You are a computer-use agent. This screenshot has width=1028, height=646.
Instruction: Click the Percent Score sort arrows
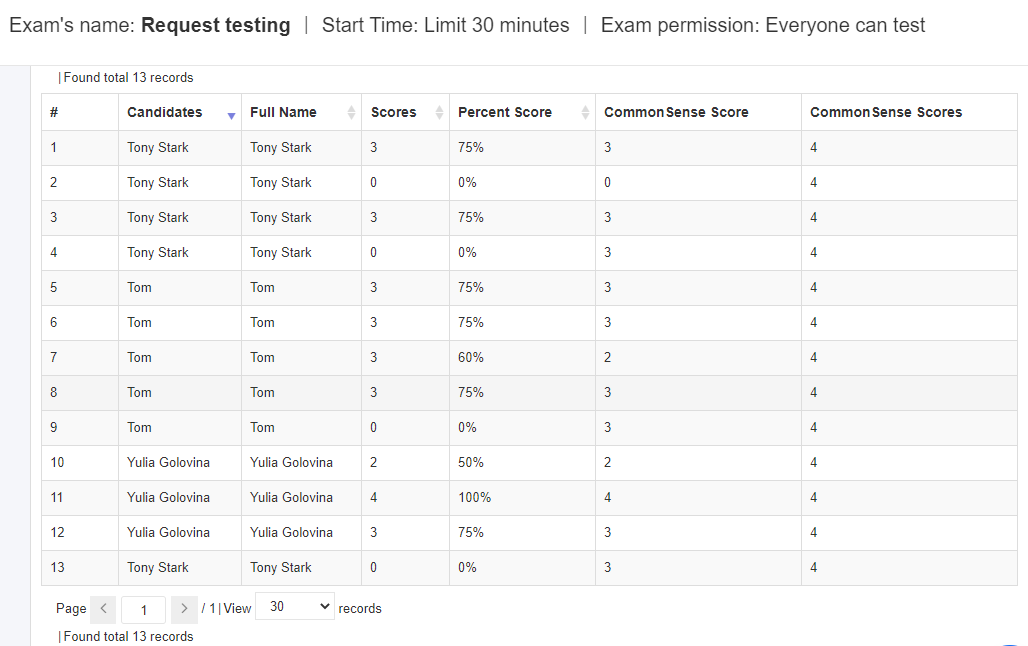tap(585, 113)
